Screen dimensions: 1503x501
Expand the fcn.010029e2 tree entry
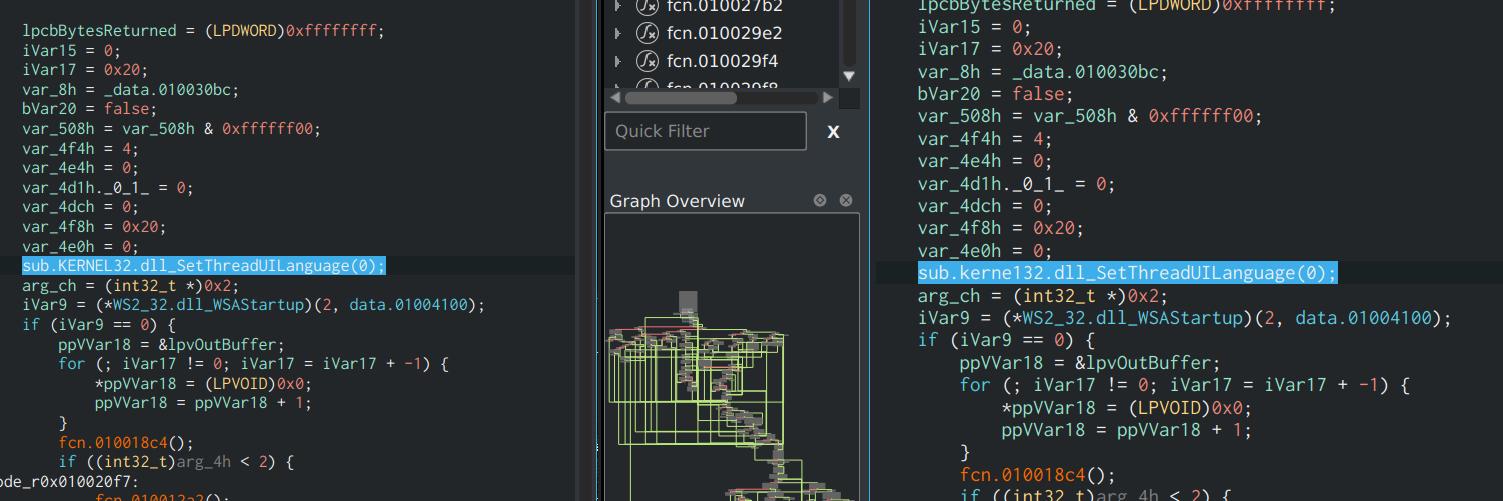click(619, 33)
